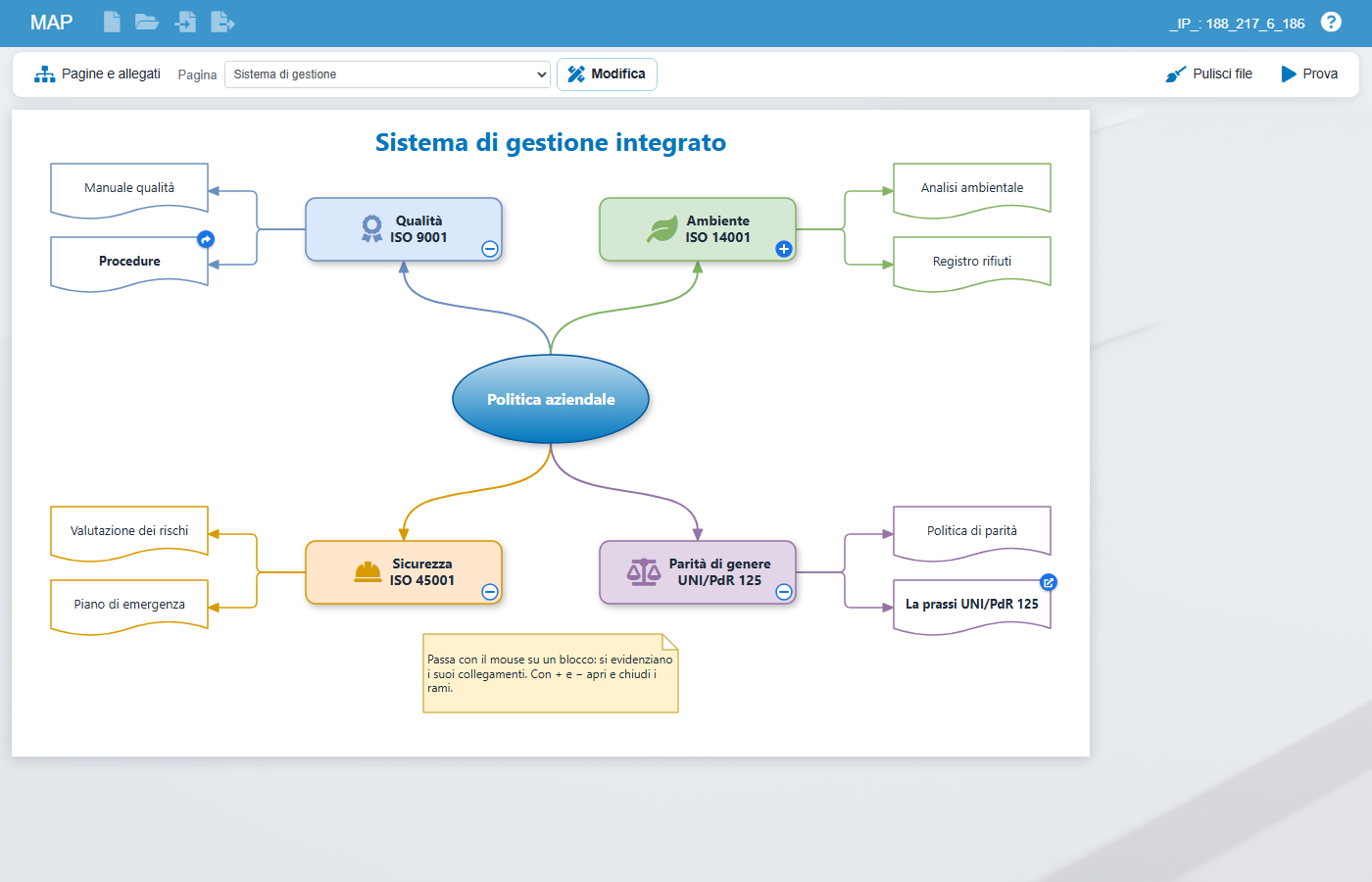The height and width of the screenshot is (882, 1372).
Task: Click the Piano di emergenza document
Action: 129,607
